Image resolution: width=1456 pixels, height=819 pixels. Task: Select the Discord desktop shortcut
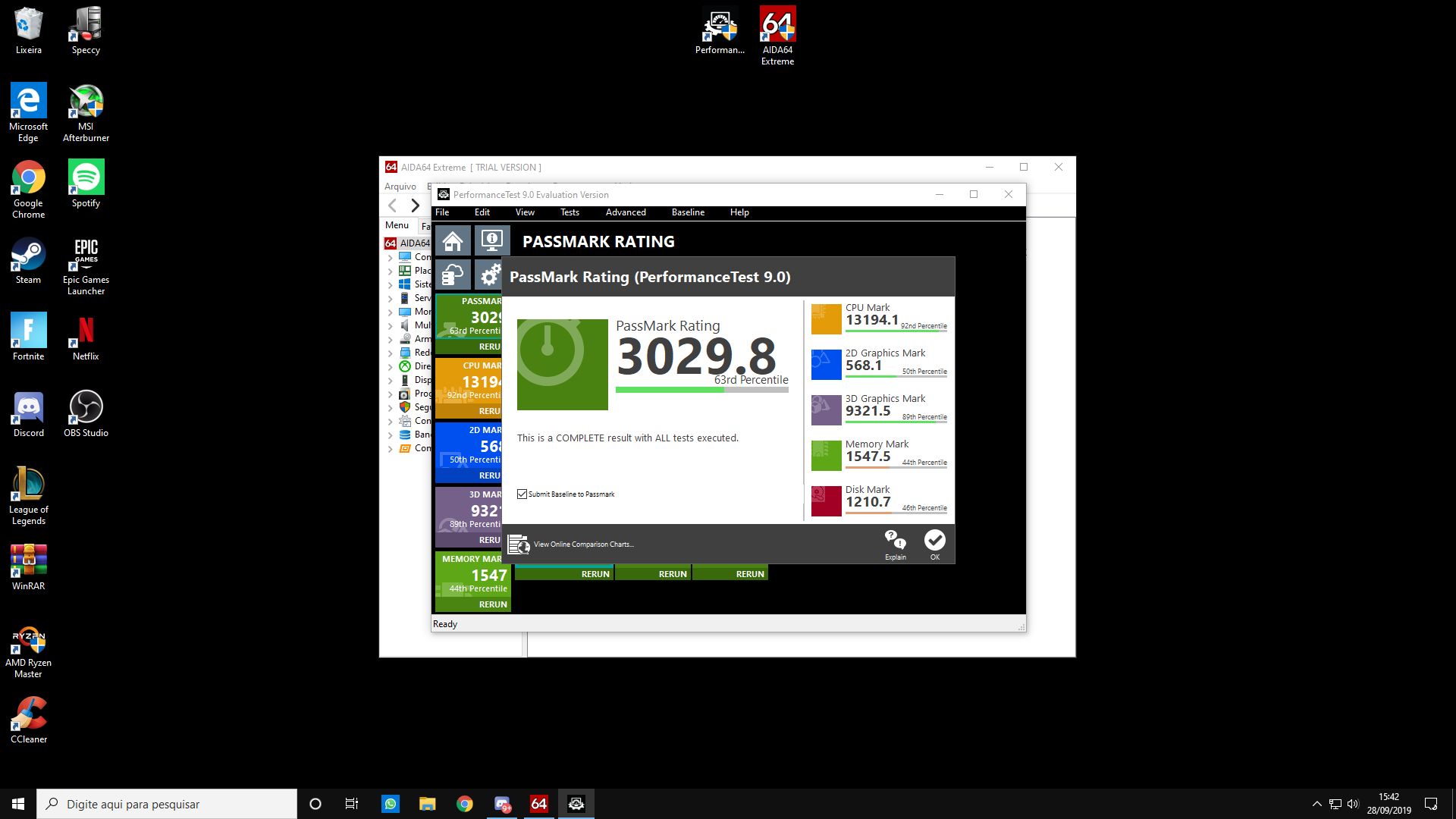click(28, 414)
